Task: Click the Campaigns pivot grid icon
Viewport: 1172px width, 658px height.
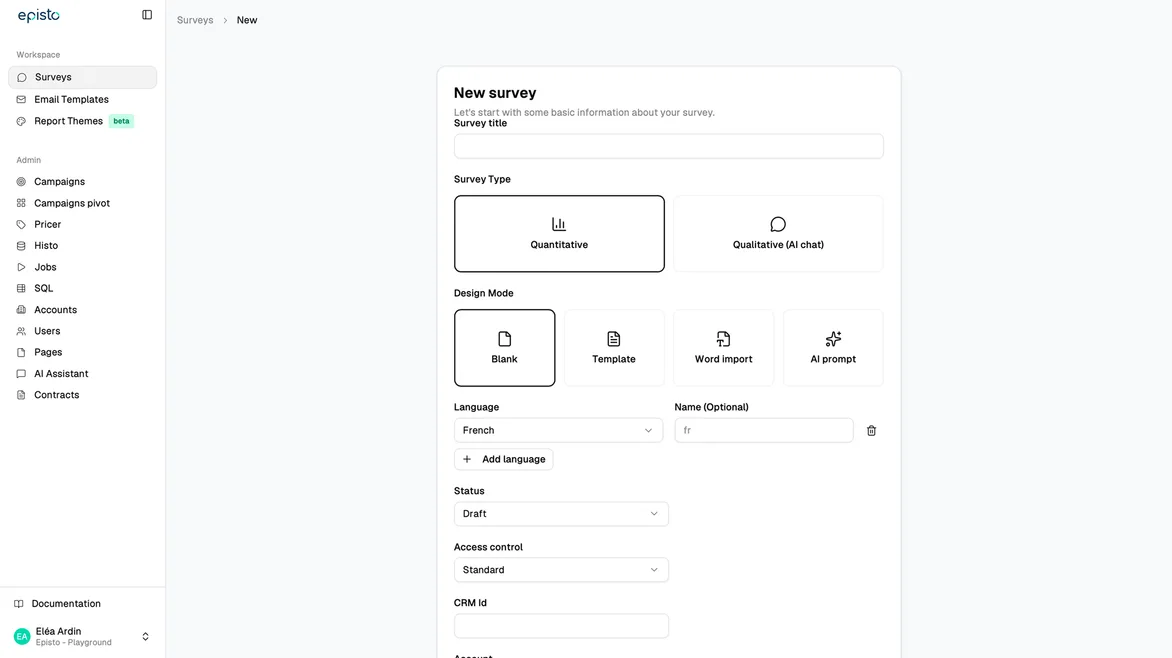Action: pos(21,203)
